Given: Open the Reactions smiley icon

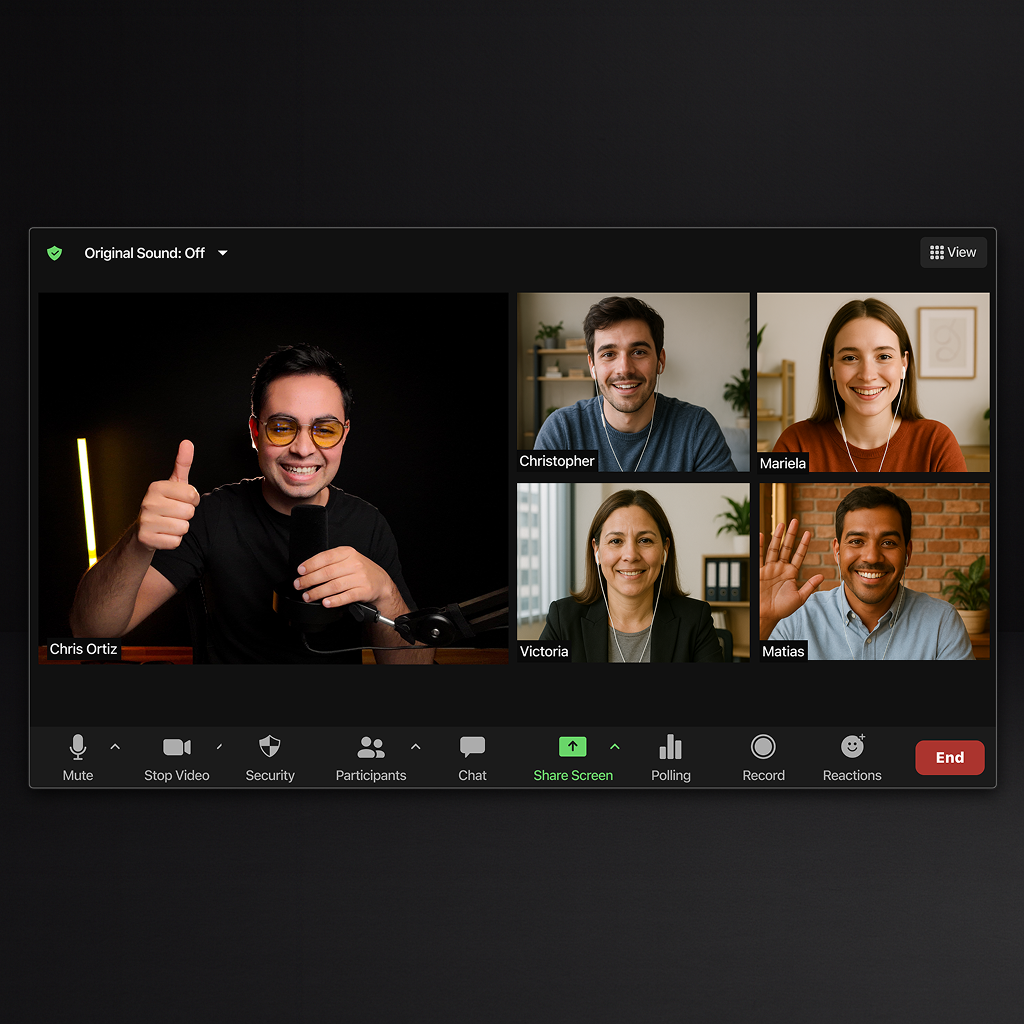Looking at the screenshot, I should (853, 746).
